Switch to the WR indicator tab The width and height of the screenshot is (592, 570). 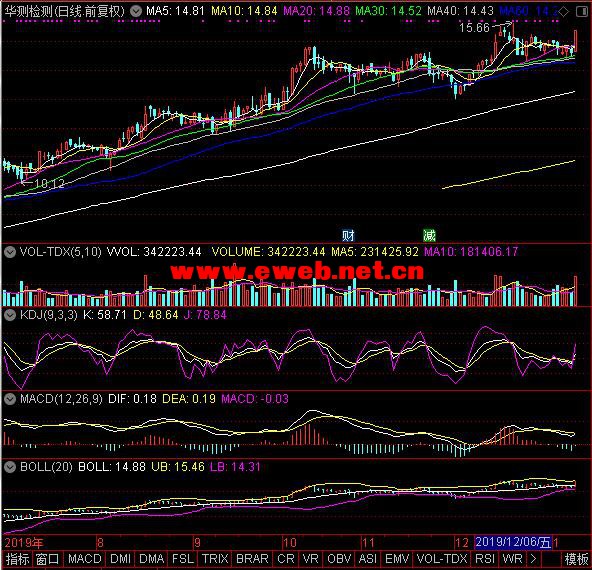(512, 559)
